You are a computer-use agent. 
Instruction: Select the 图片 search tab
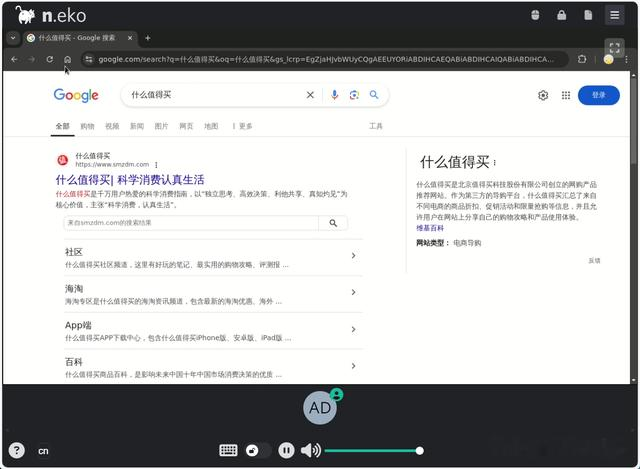(161, 126)
